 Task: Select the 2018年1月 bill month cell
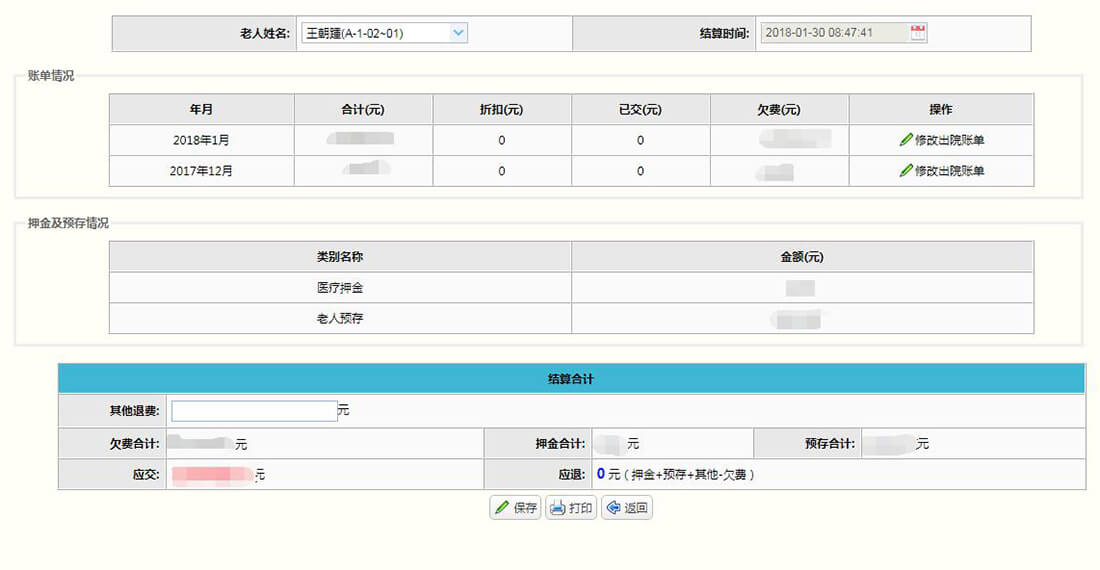coord(201,140)
